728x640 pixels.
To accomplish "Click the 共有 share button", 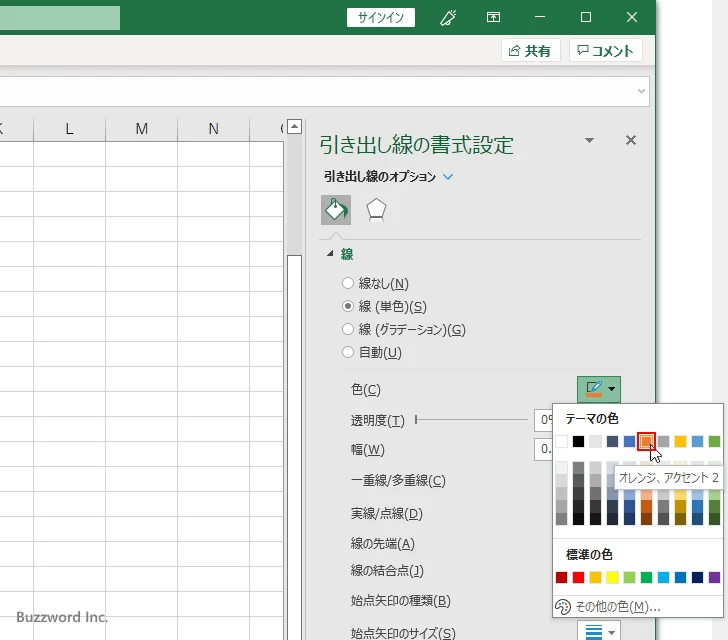I will click(x=530, y=51).
